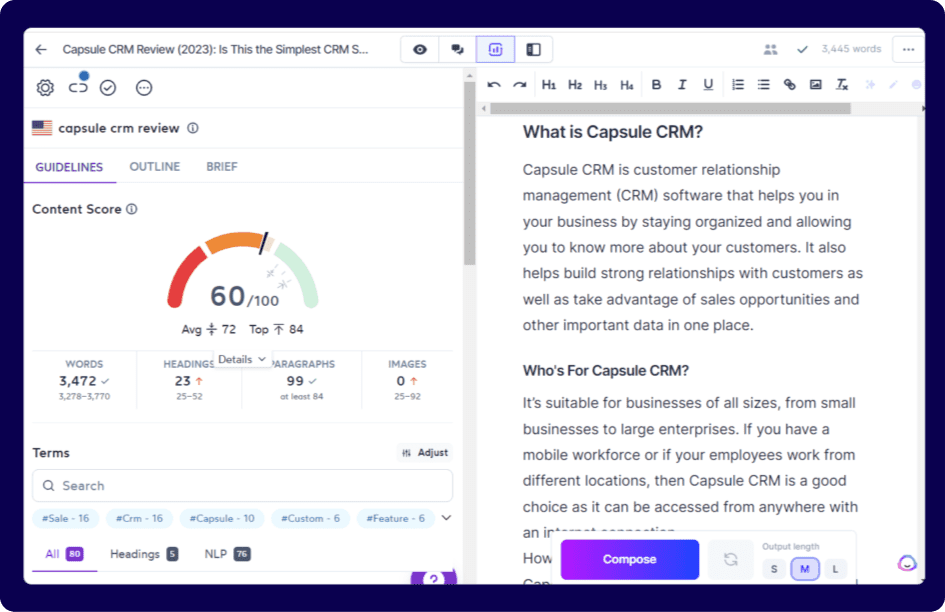This screenshot has height=612, width=945.
Task: Insert a bulleted list
Action: [x=764, y=85]
